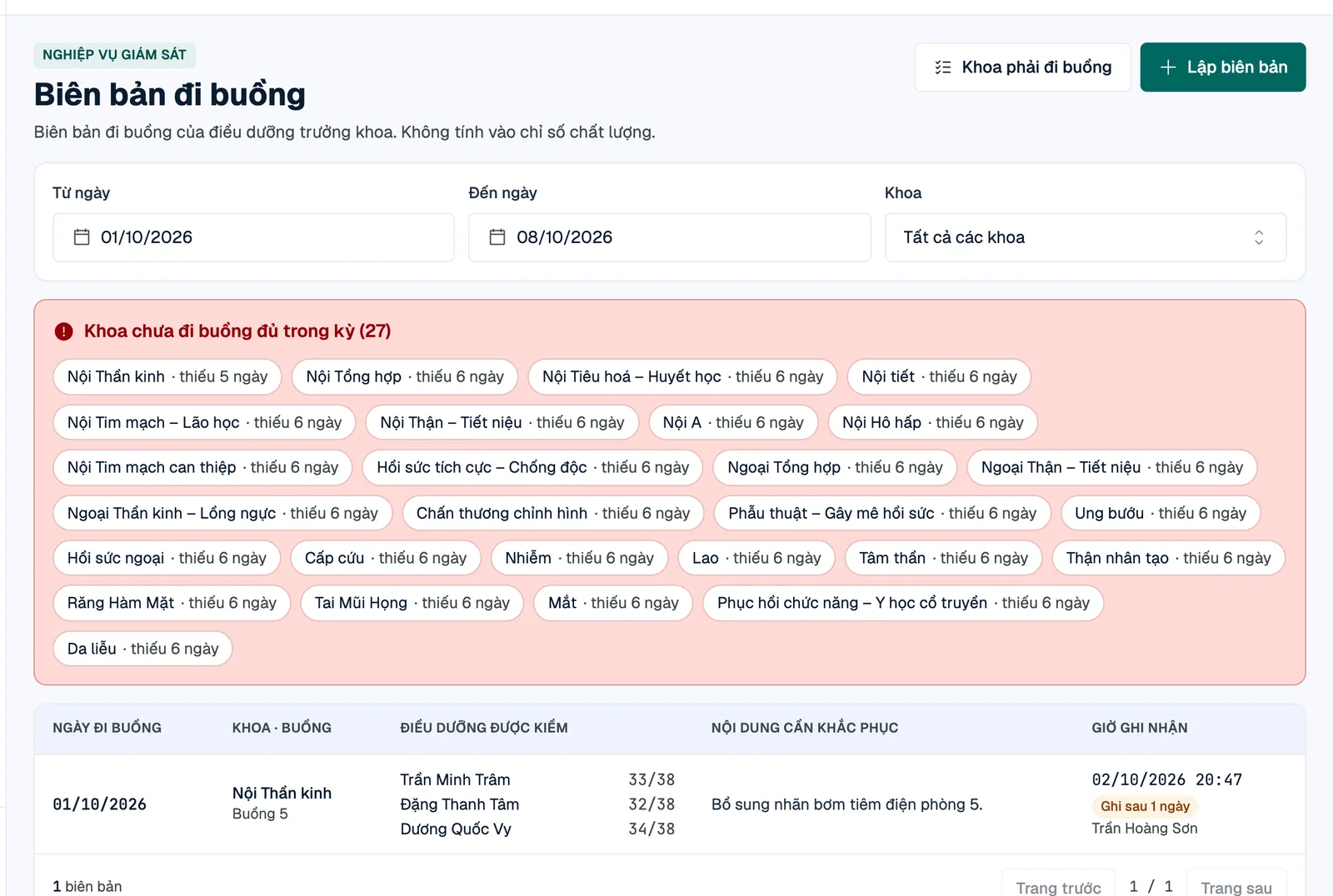Set the Từ ngày date field
The width and height of the screenshot is (1333, 896).
253,237
